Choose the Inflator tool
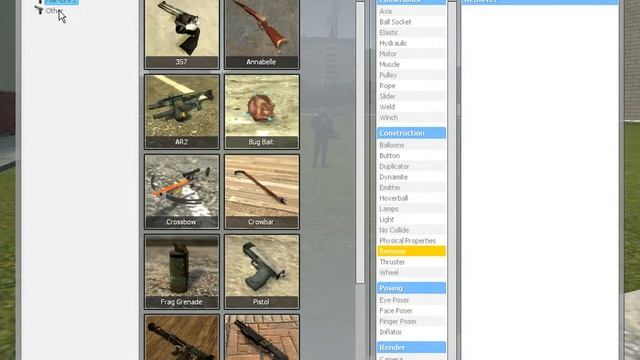640x360 pixels. pyautogui.click(x=411, y=332)
